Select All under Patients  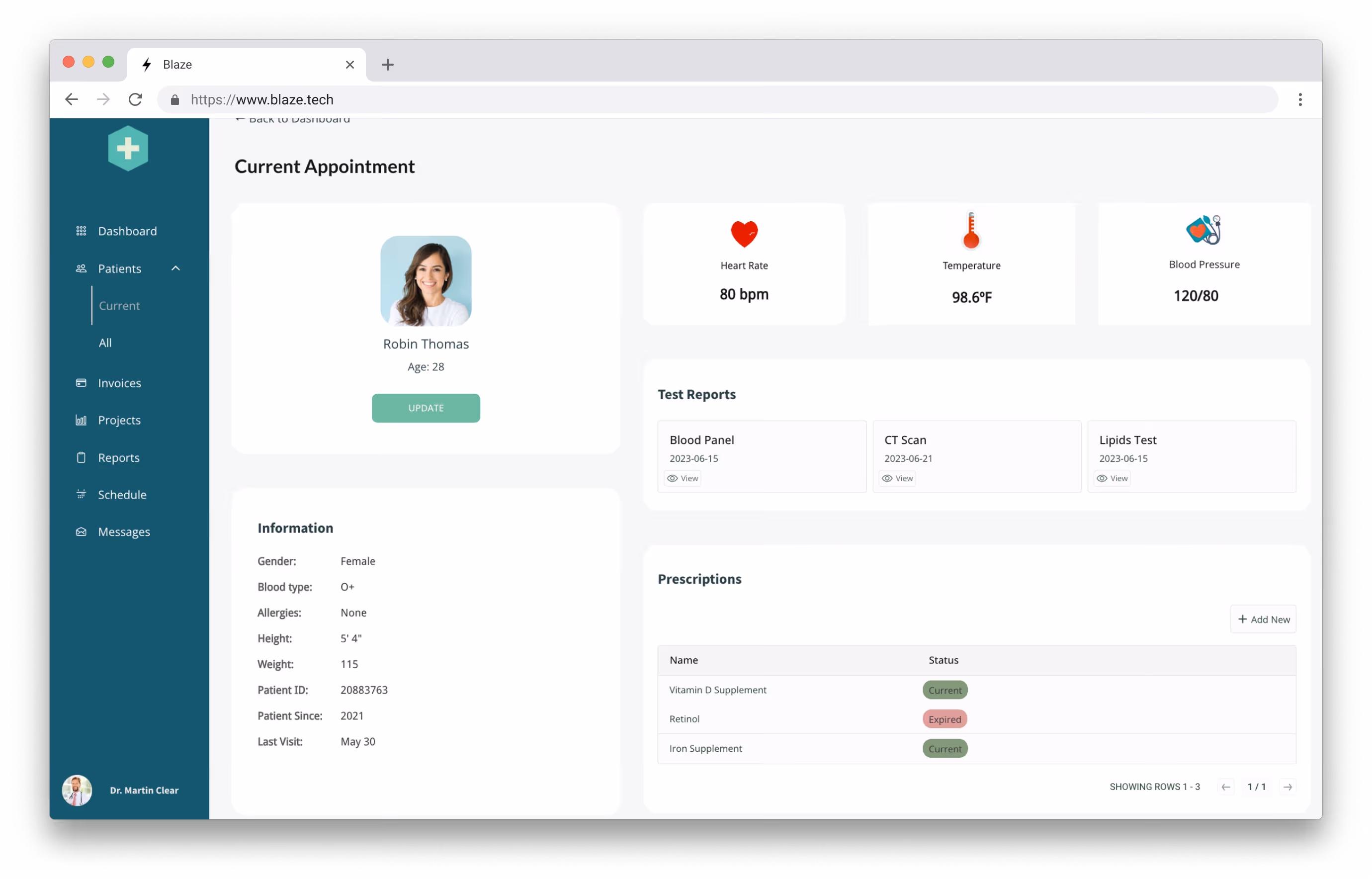pos(105,343)
